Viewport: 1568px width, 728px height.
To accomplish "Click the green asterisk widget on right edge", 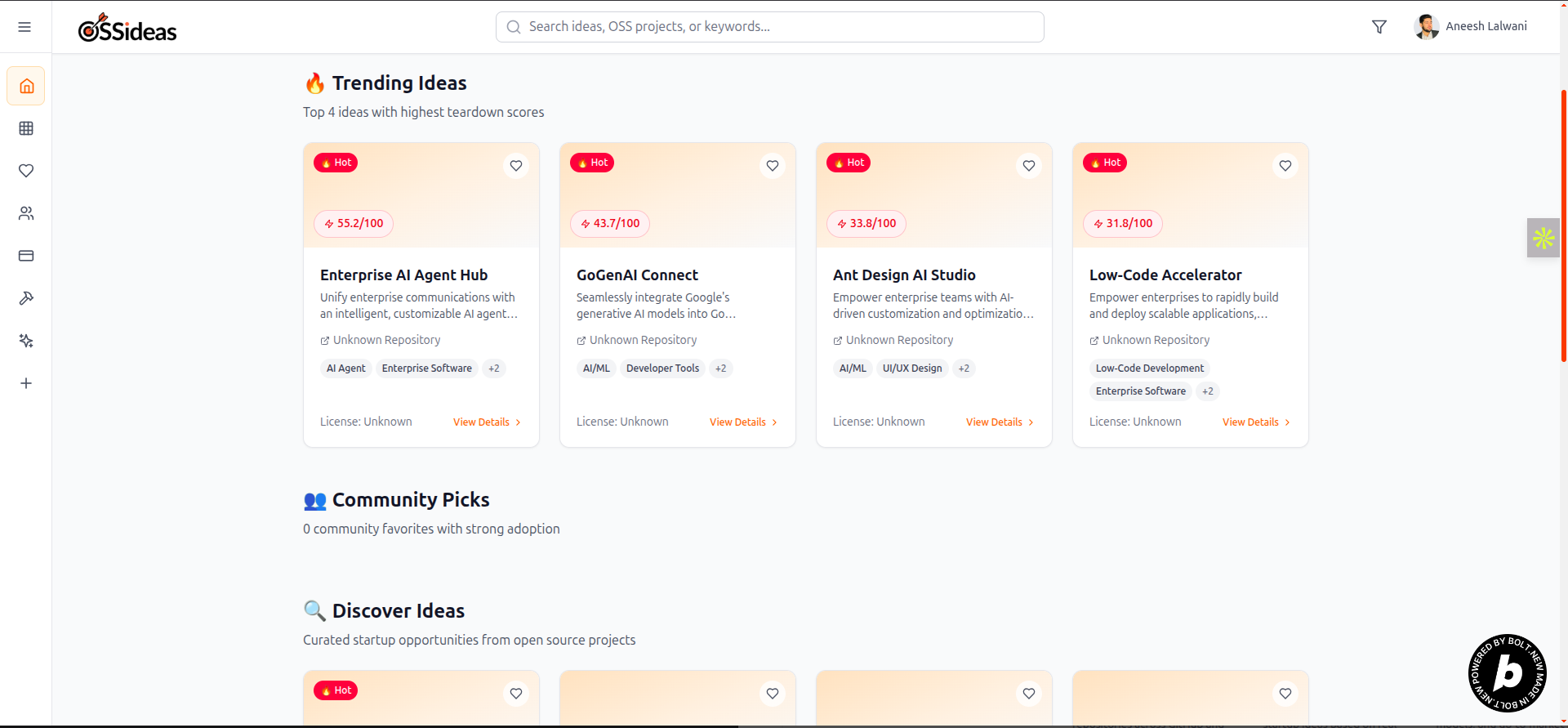I will (1543, 238).
